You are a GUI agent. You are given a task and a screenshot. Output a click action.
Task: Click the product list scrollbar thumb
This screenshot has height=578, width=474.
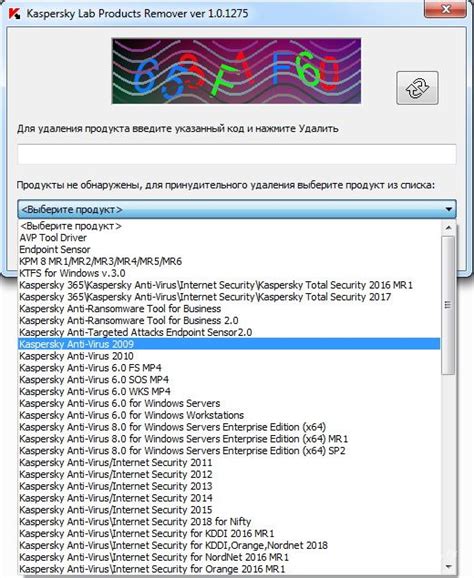(x=448, y=305)
